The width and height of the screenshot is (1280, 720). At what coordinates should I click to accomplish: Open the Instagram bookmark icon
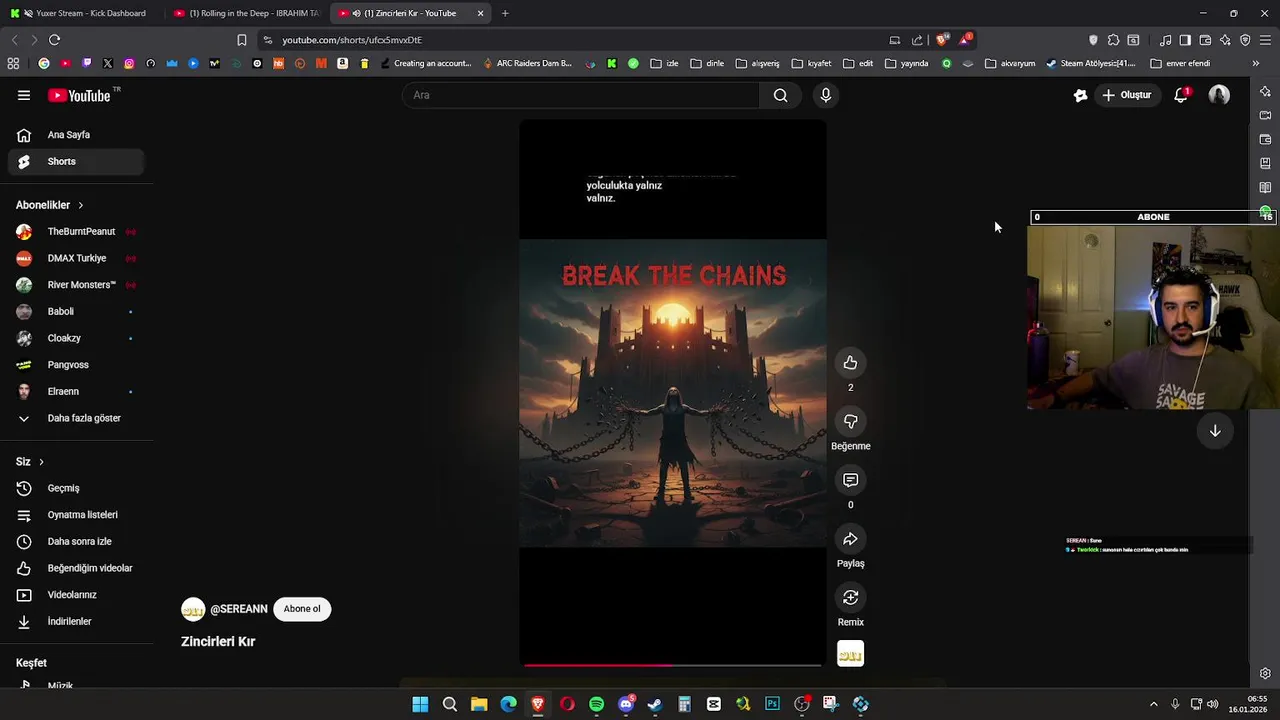click(x=129, y=63)
